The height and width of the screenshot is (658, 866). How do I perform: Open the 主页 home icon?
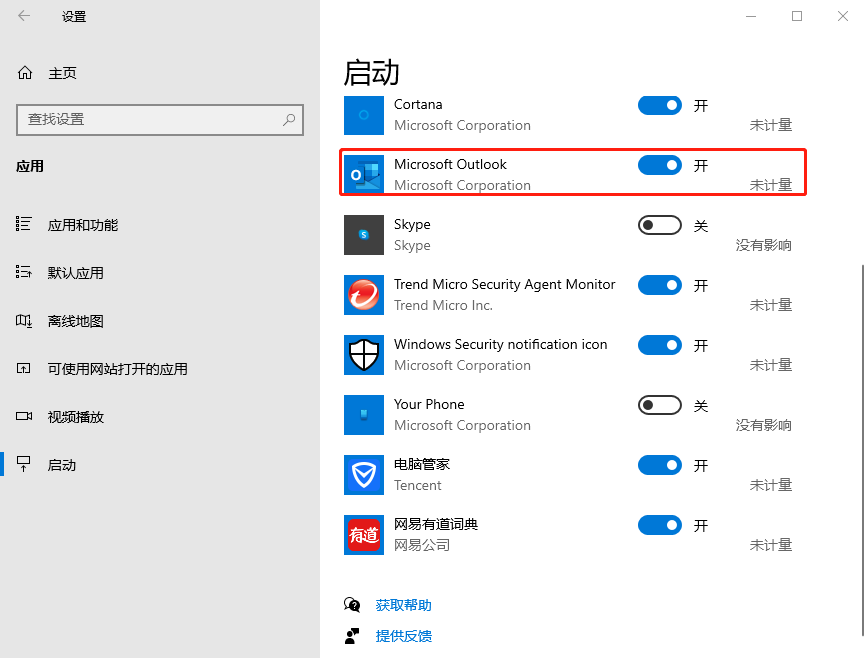pos(25,73)
